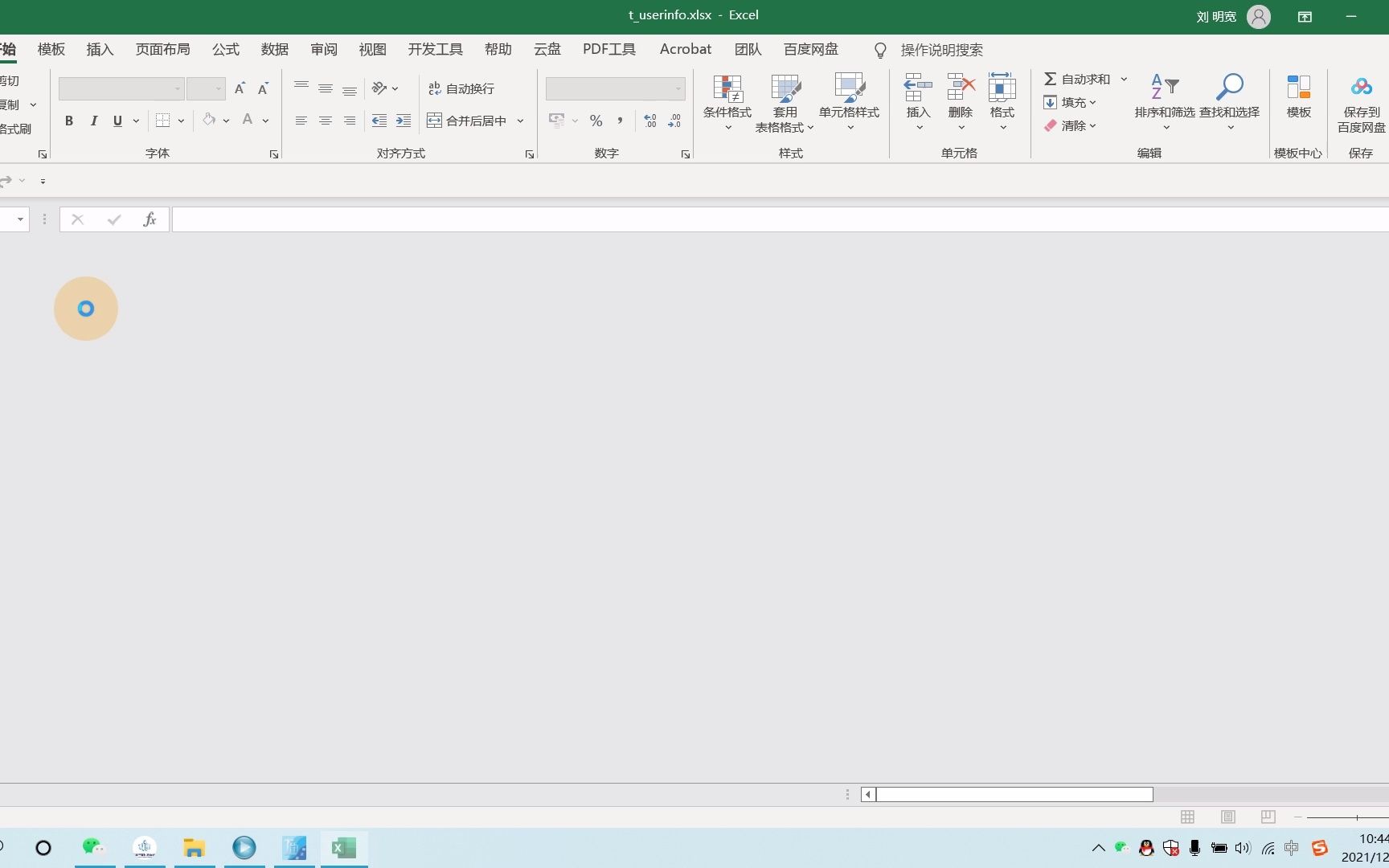
Task: Open WeChat from the taskbar
Action: pyautogui.click(x=94, y=848)
